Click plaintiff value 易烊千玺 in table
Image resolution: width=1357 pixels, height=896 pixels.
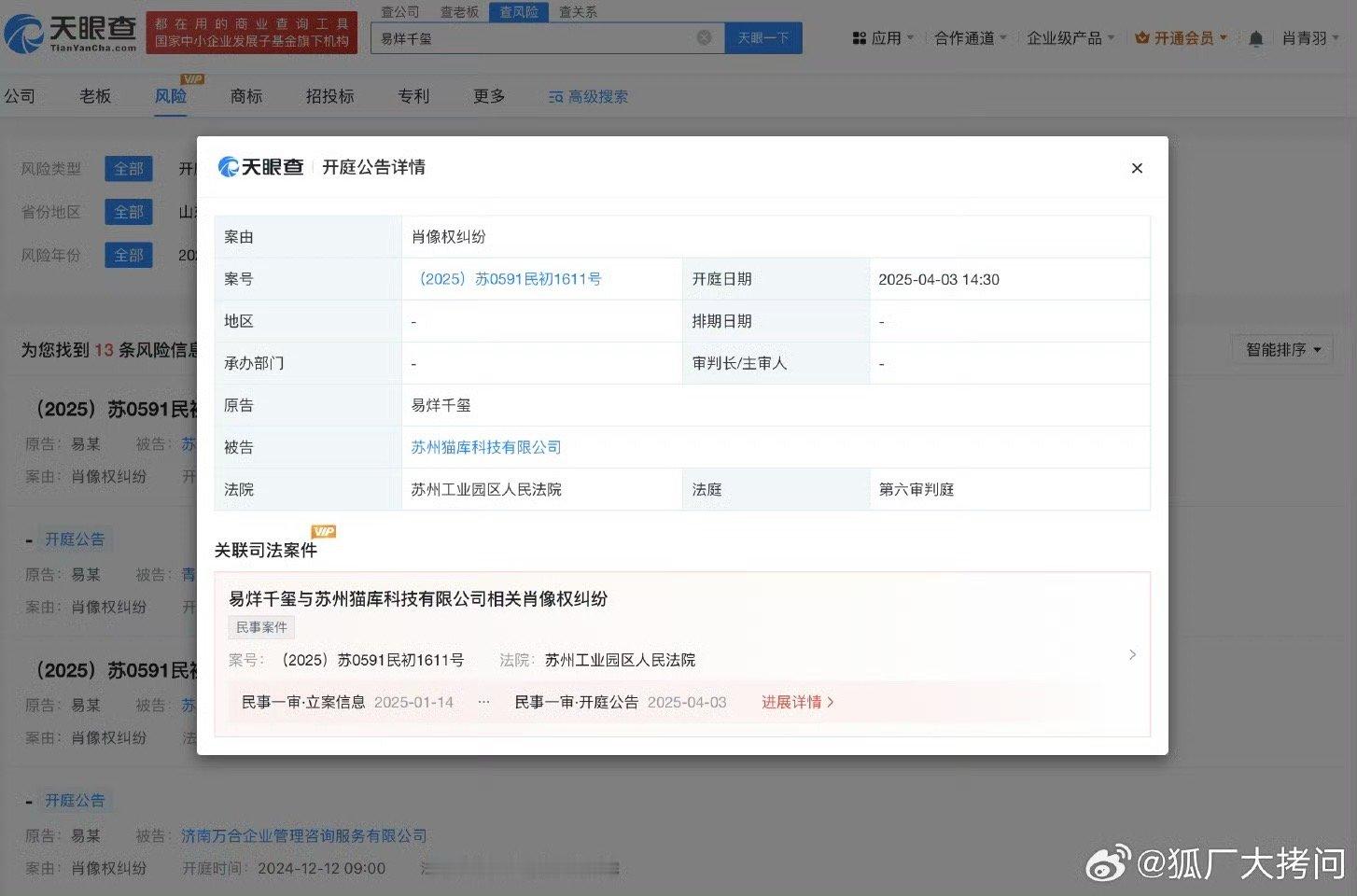[441, 405]
